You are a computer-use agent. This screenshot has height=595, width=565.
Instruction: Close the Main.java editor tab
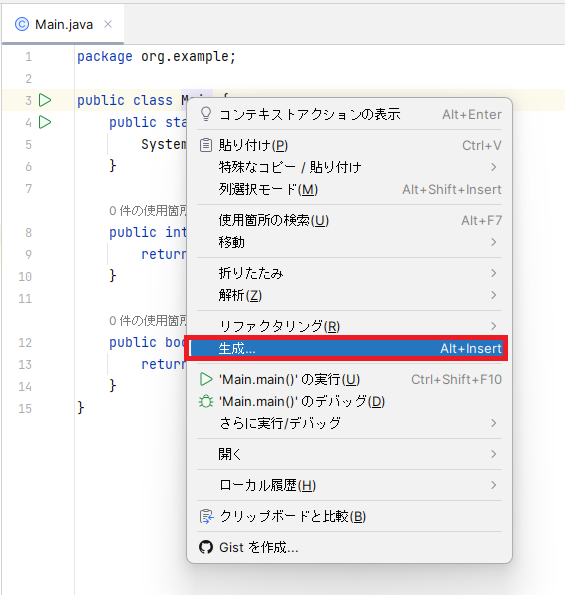click(x=108, y=24)
